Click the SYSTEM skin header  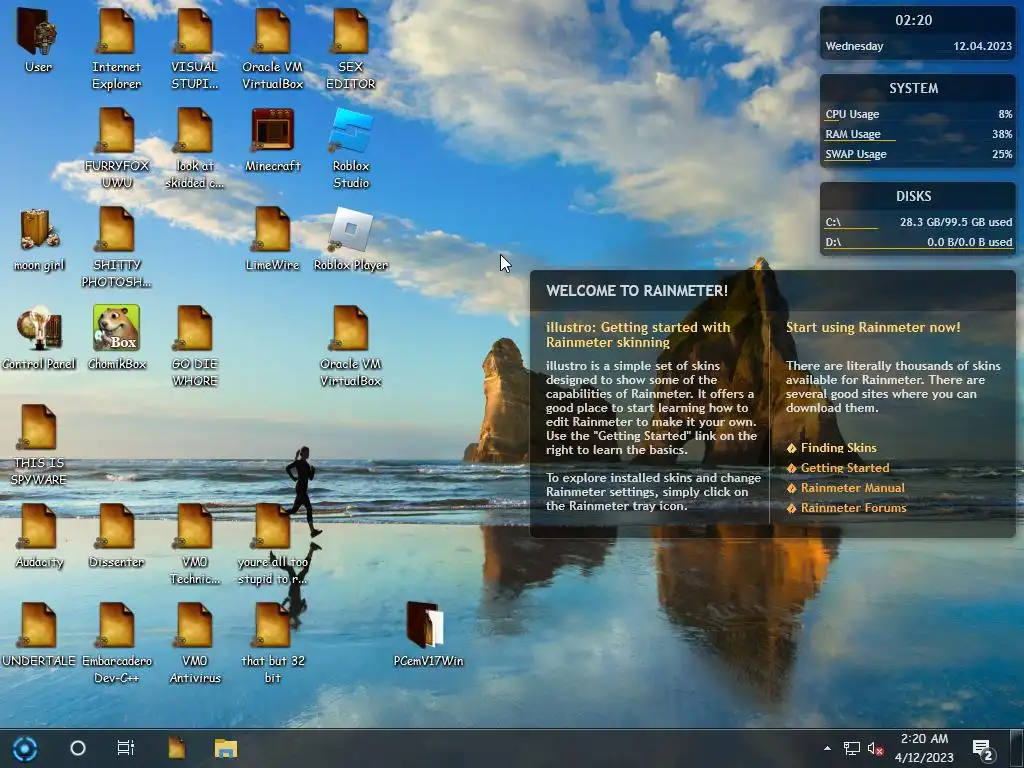click(914, 88)
